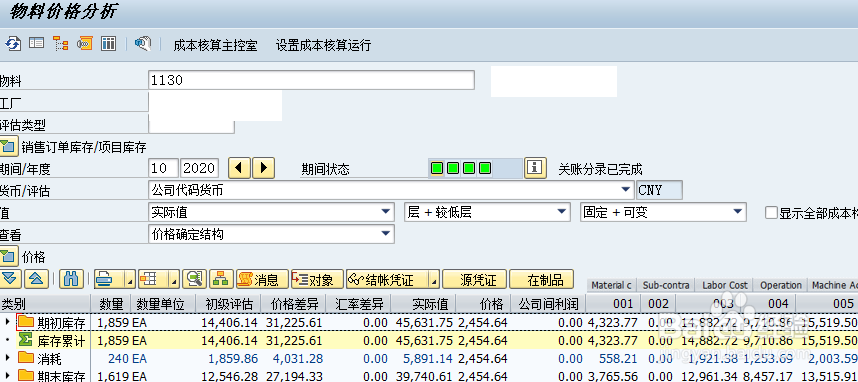Click the table layout selection icon

click(x=148, y=279)
